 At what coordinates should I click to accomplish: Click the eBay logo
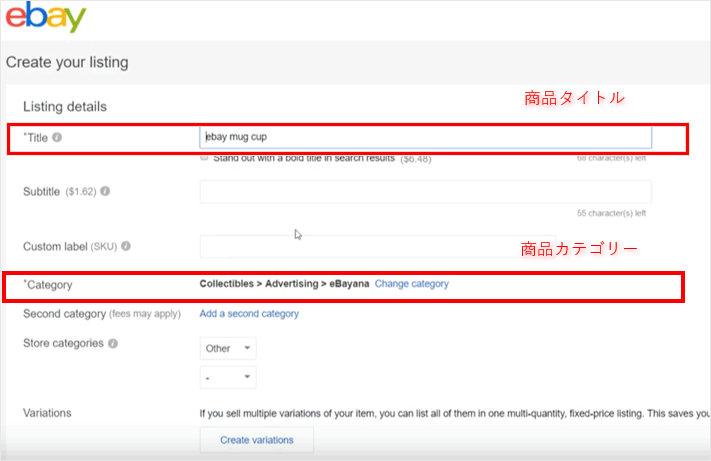[46, 17]
